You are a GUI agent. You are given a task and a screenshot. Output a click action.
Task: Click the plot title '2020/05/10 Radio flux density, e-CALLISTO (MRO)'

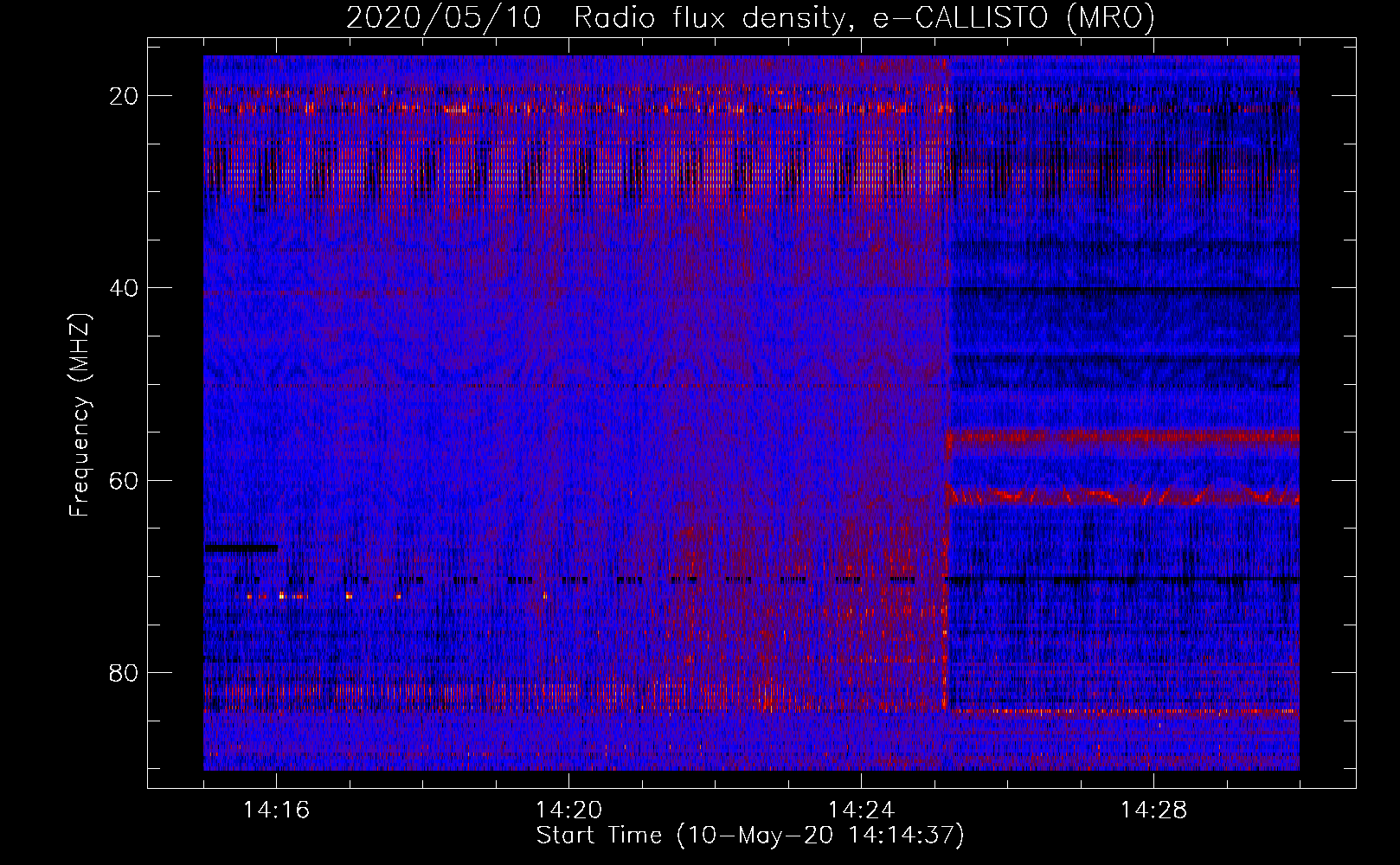(x=750, y=17)
